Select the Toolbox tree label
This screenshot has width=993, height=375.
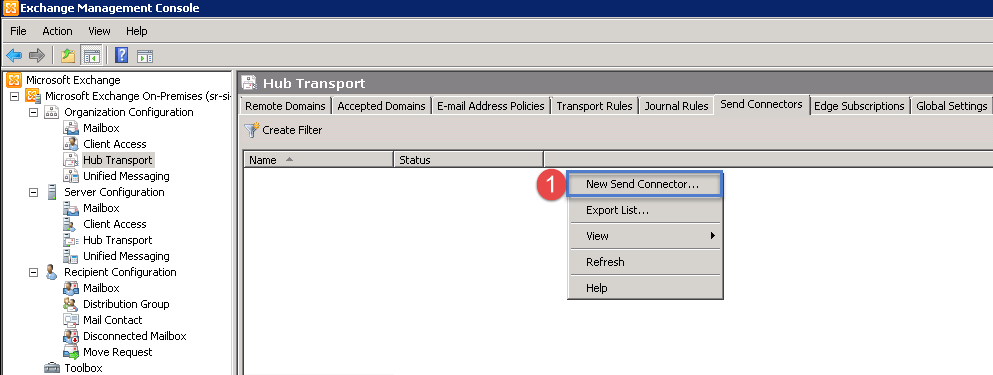pyautogui.click(x=83, y=368)
